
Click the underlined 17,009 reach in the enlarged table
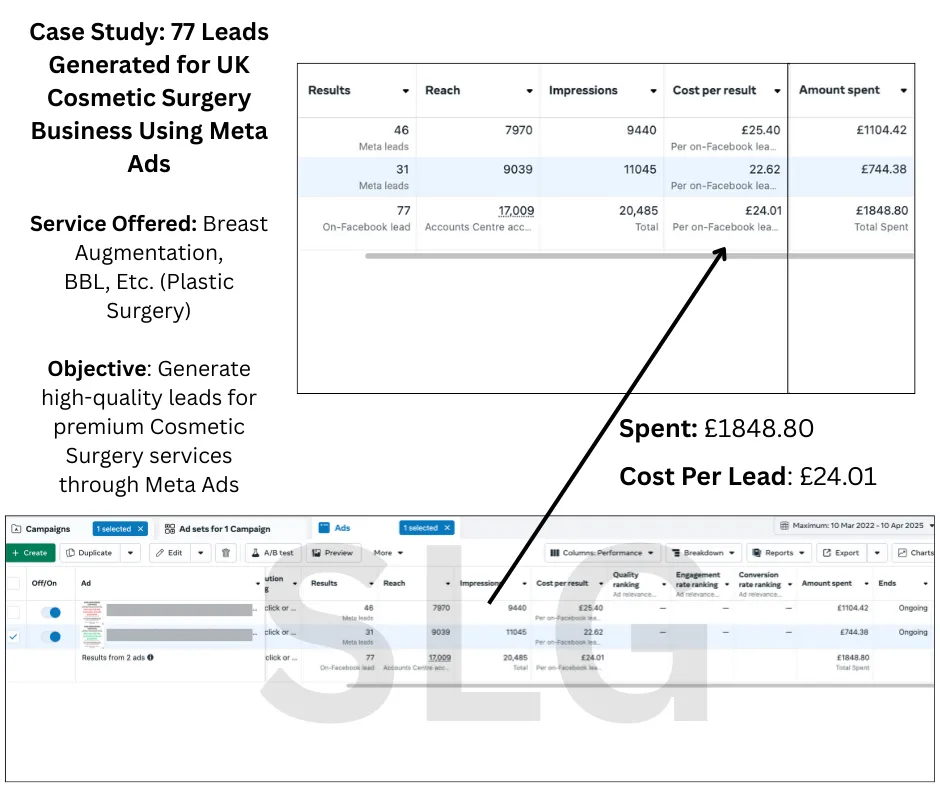(516, 211)
